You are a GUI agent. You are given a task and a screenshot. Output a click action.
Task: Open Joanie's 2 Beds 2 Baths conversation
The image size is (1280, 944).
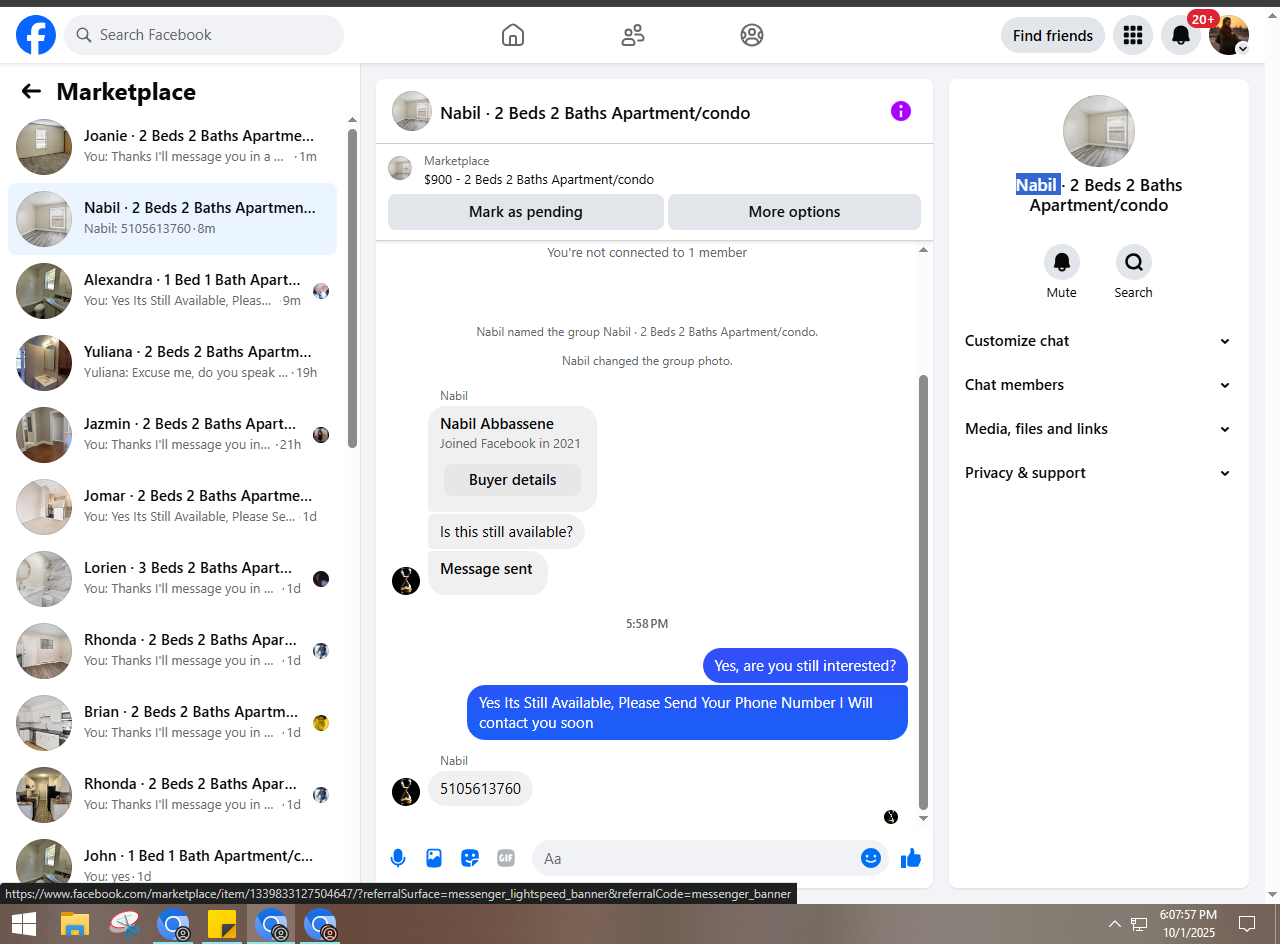172,147
